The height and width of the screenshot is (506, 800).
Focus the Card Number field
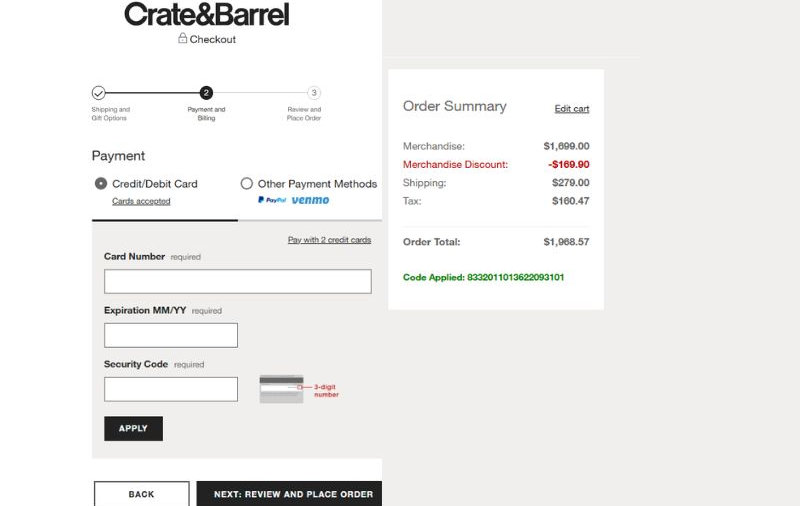[237, 281]
